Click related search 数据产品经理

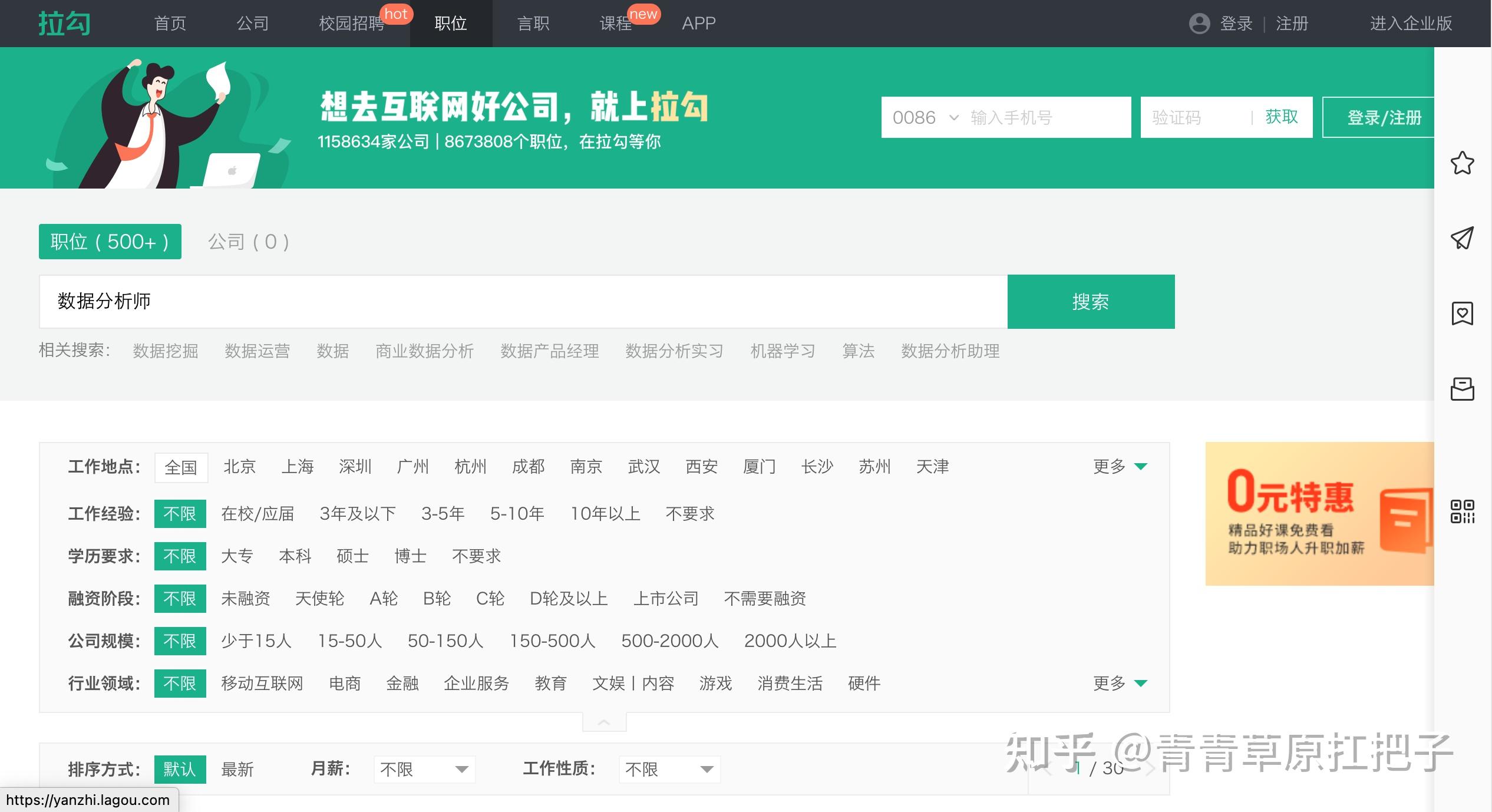[x=550, y=351]
